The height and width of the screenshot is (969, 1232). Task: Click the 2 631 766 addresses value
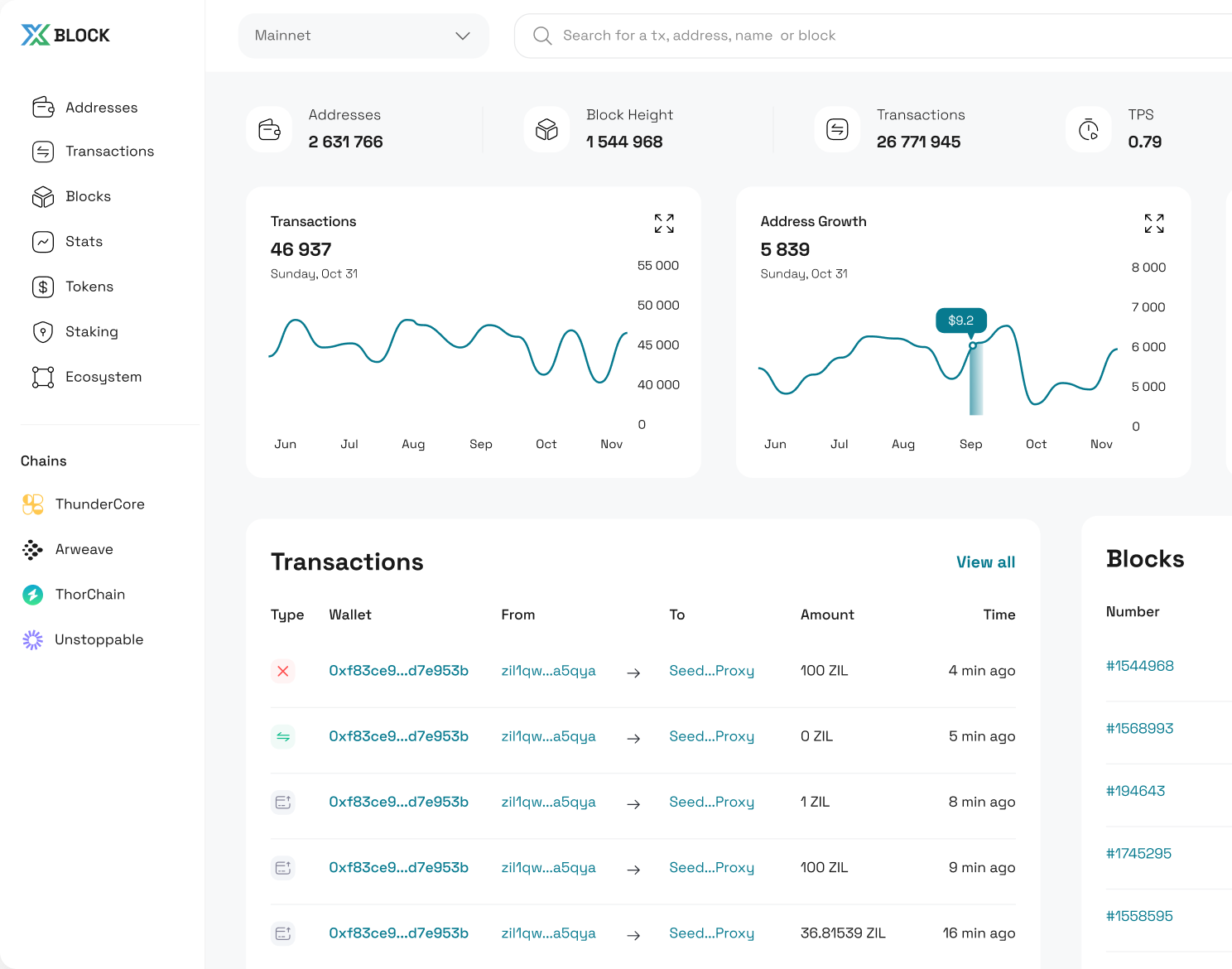coord(346,142)
